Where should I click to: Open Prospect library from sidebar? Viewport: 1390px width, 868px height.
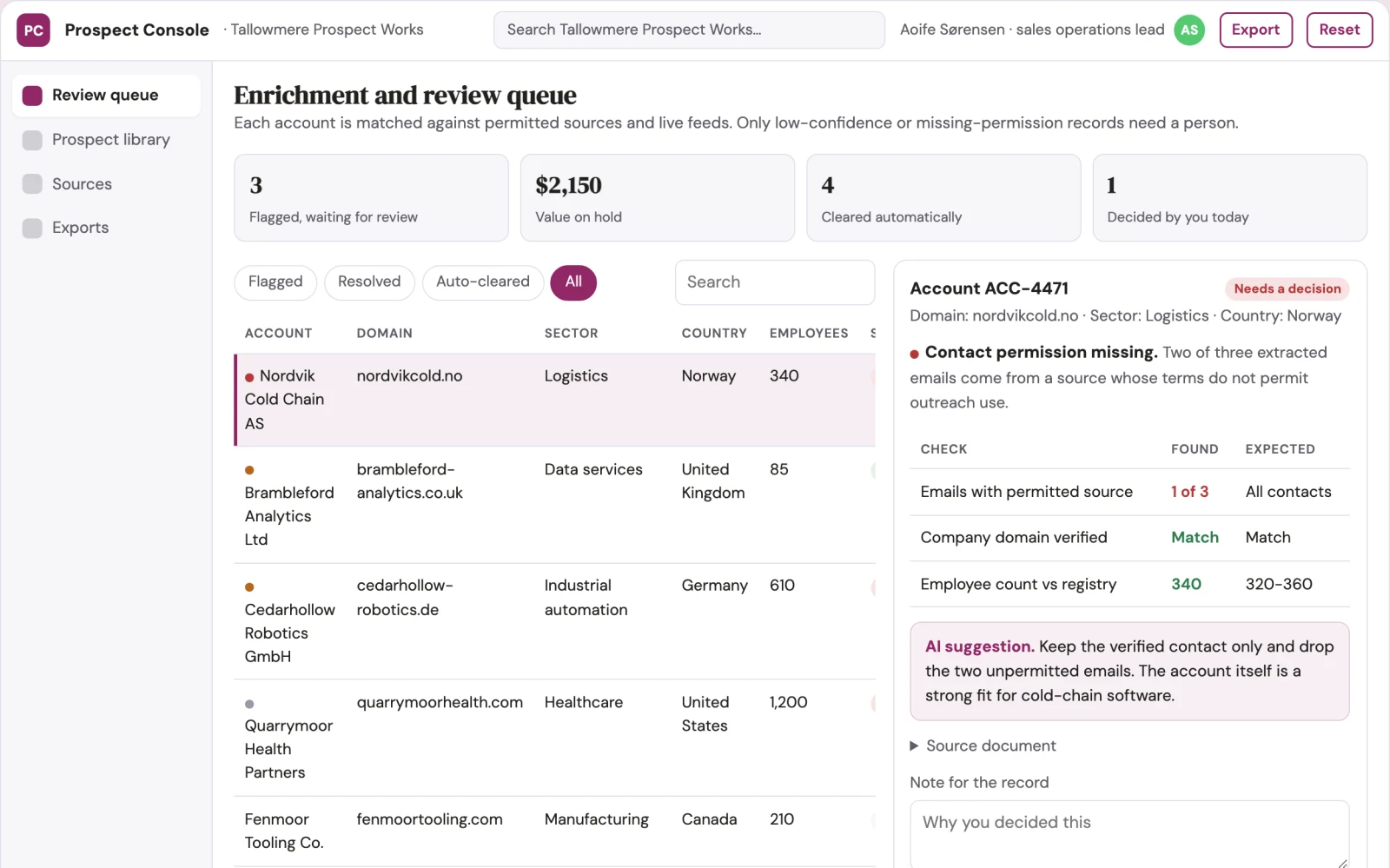106,140
